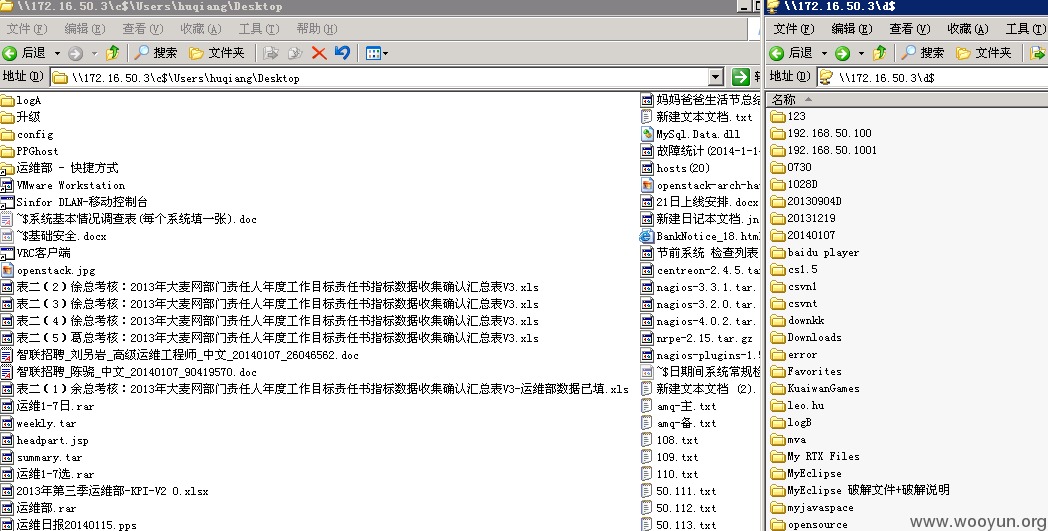Select 2013年第三季运维部-KPI-V2 0.xlsx file

105,491
